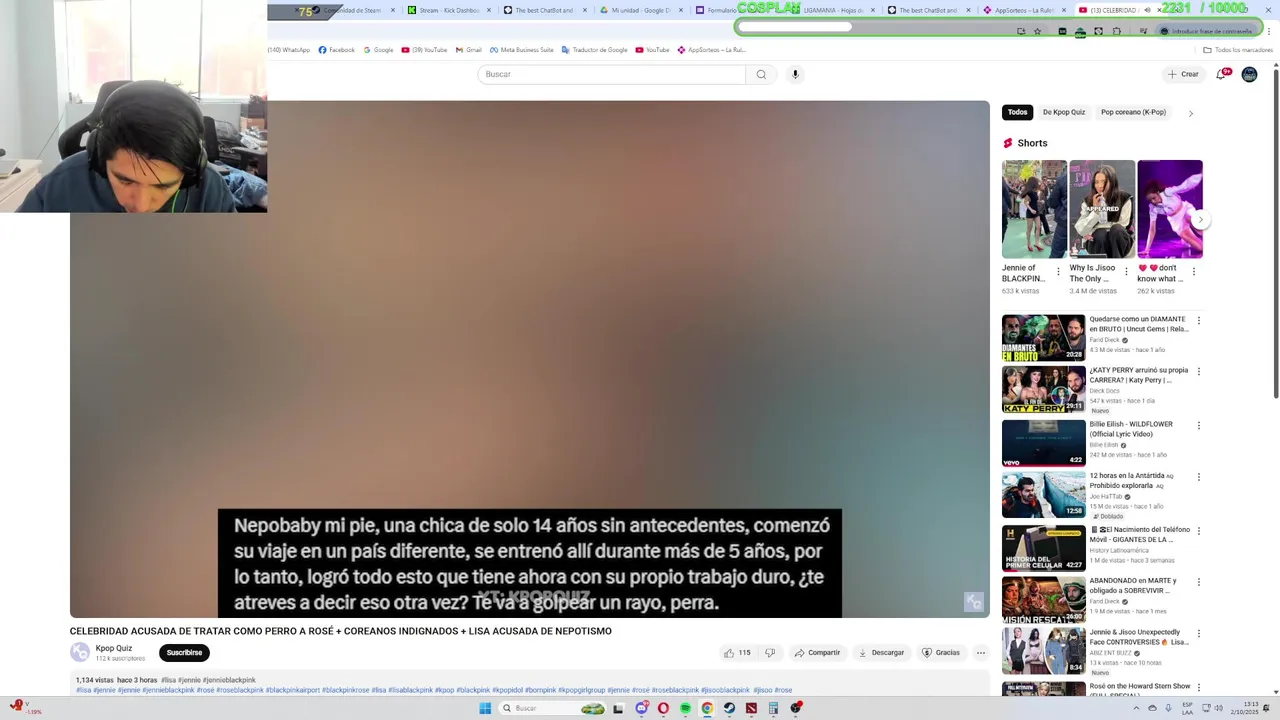The width and height of the screenshot is (1280, 720).
Task: Open Why Is Jisoo The Only short
Action: tap(1102, 209)
